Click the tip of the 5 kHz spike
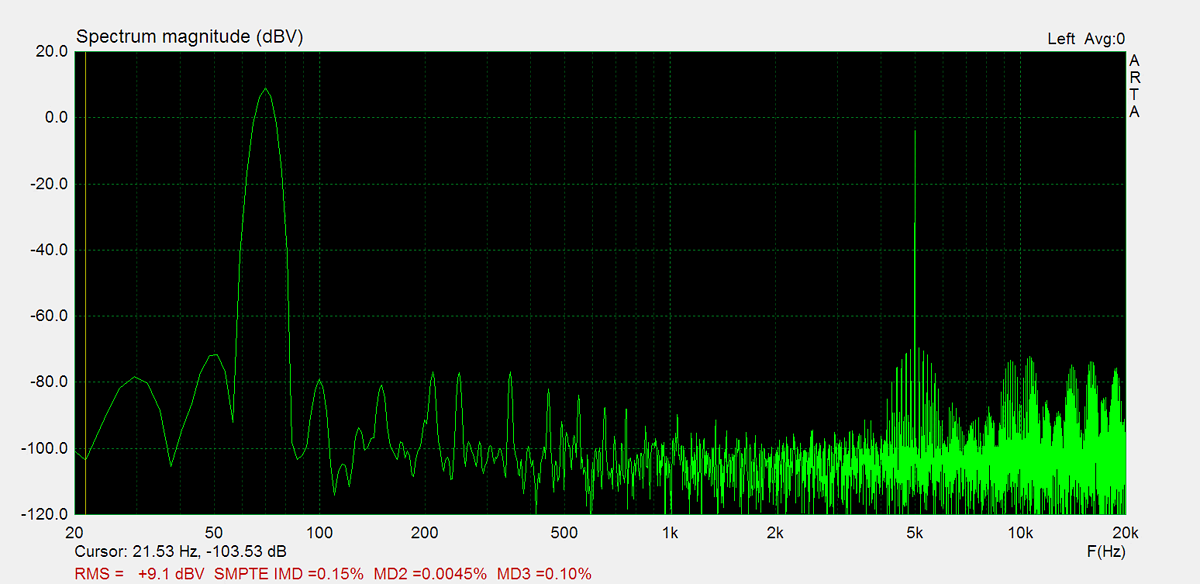 click(x=914, y=132)
